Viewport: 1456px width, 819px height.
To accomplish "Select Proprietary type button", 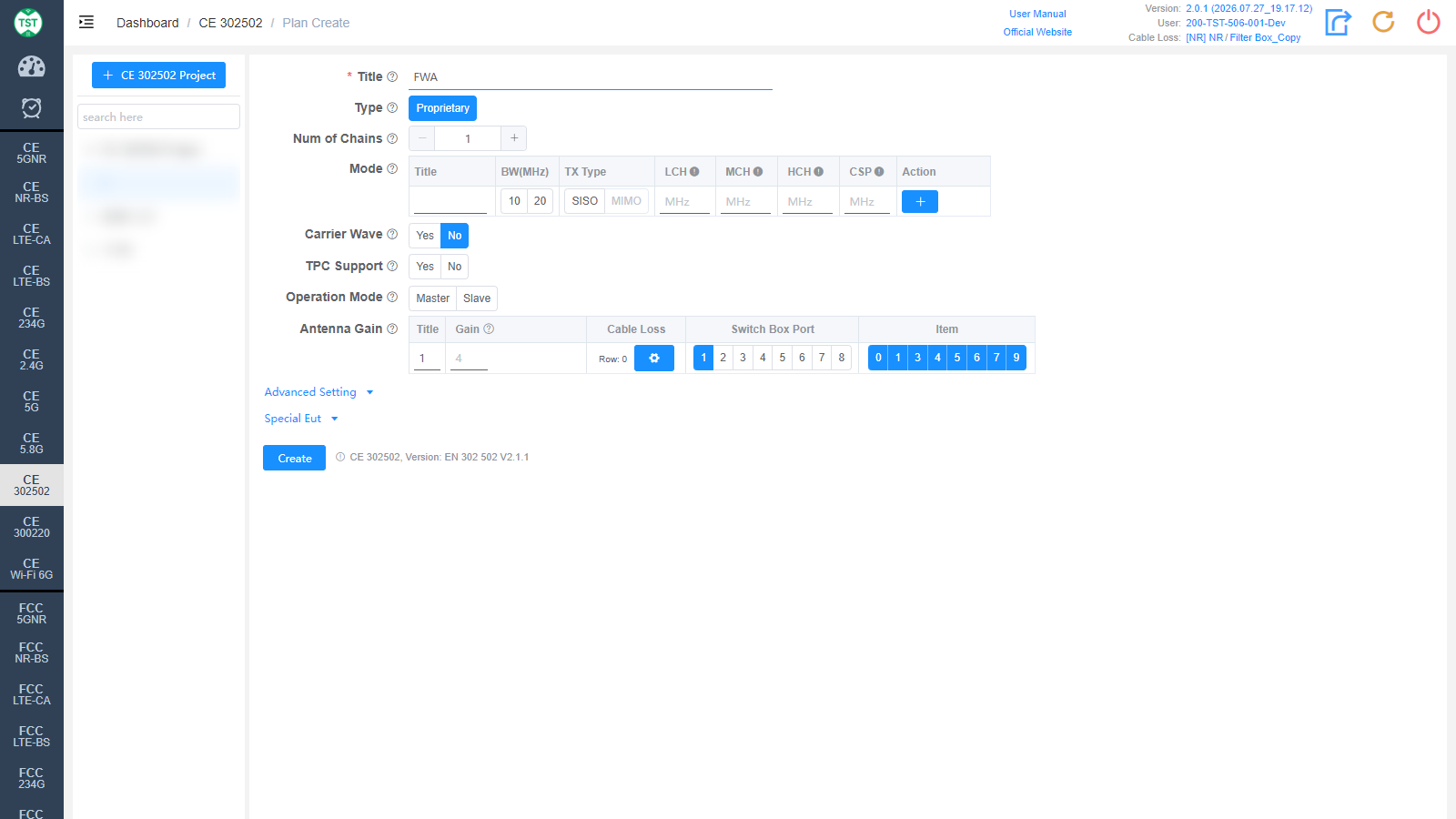I will [x=443, y=108].
